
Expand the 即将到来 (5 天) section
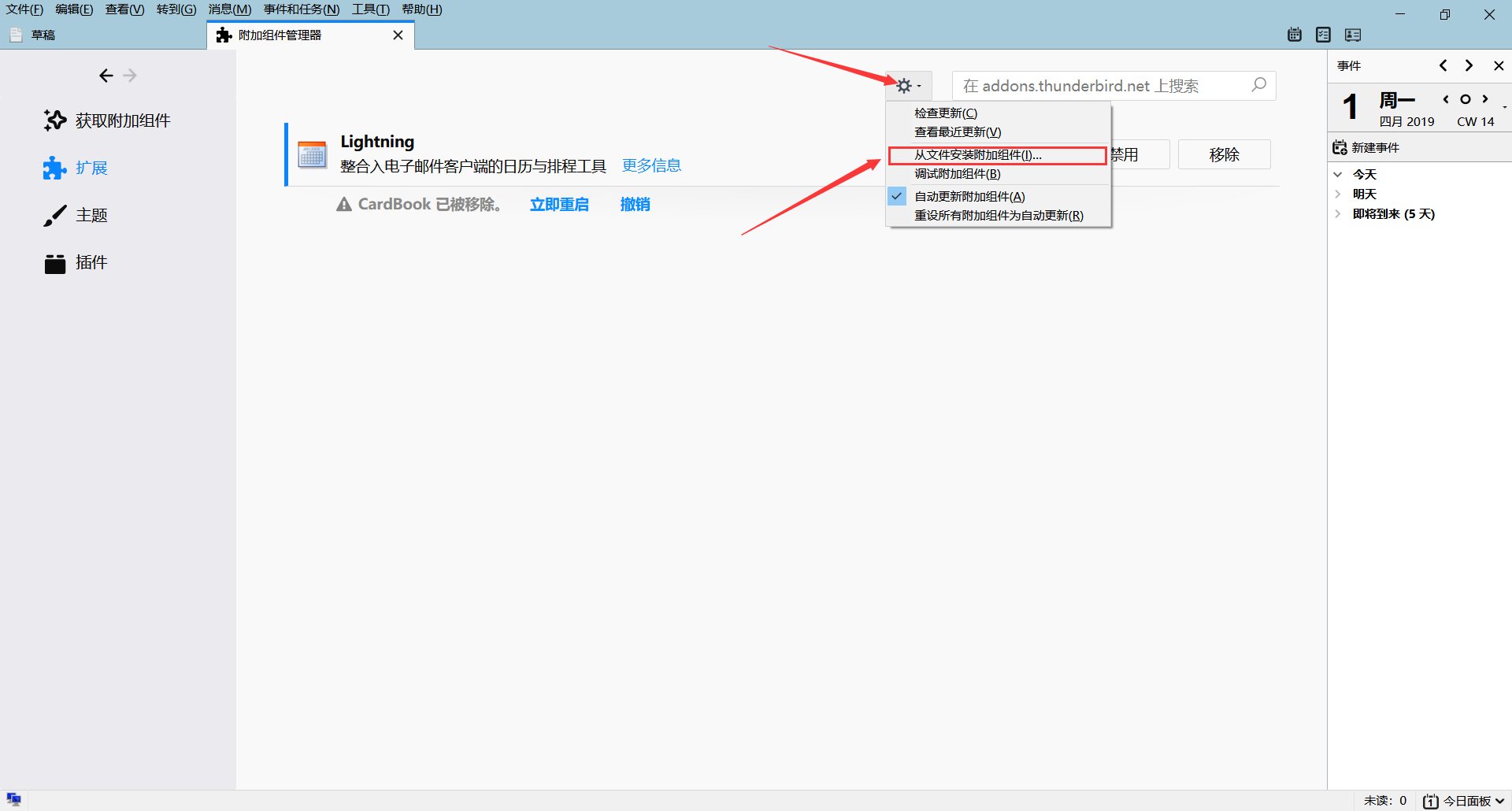click(x=1337, y=213)
